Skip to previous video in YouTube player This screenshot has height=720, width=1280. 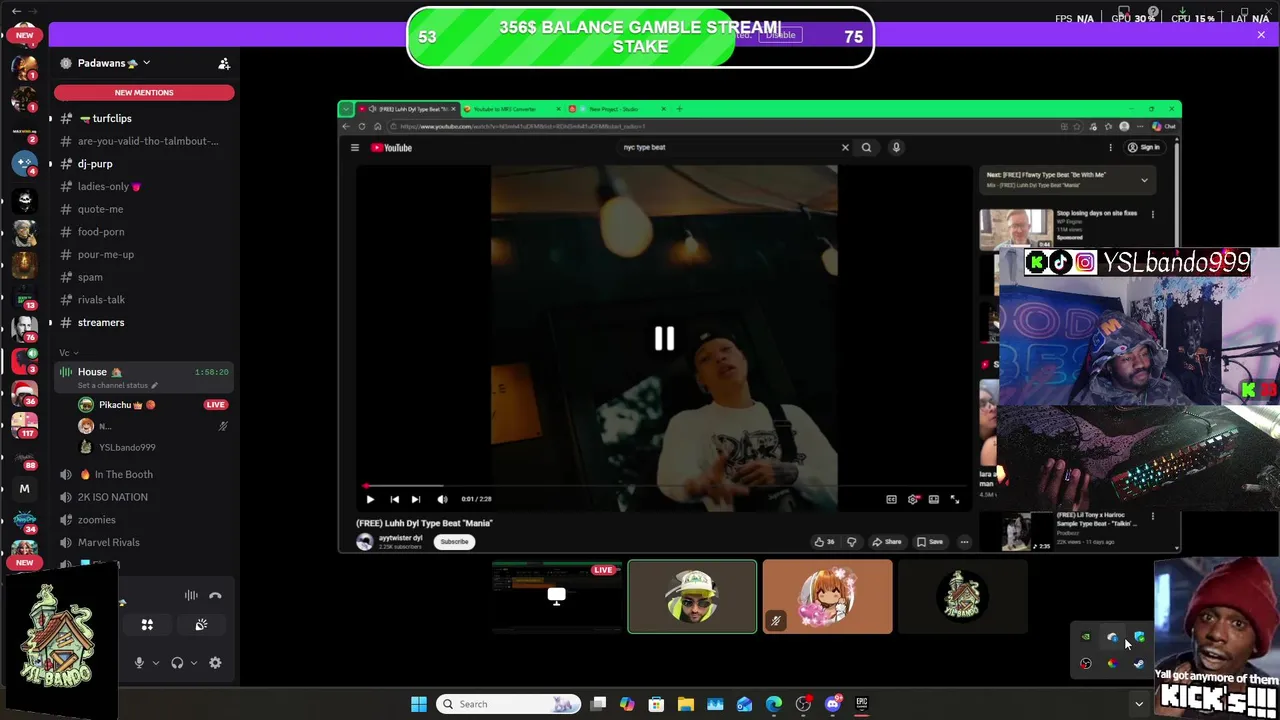coord(394,499)
